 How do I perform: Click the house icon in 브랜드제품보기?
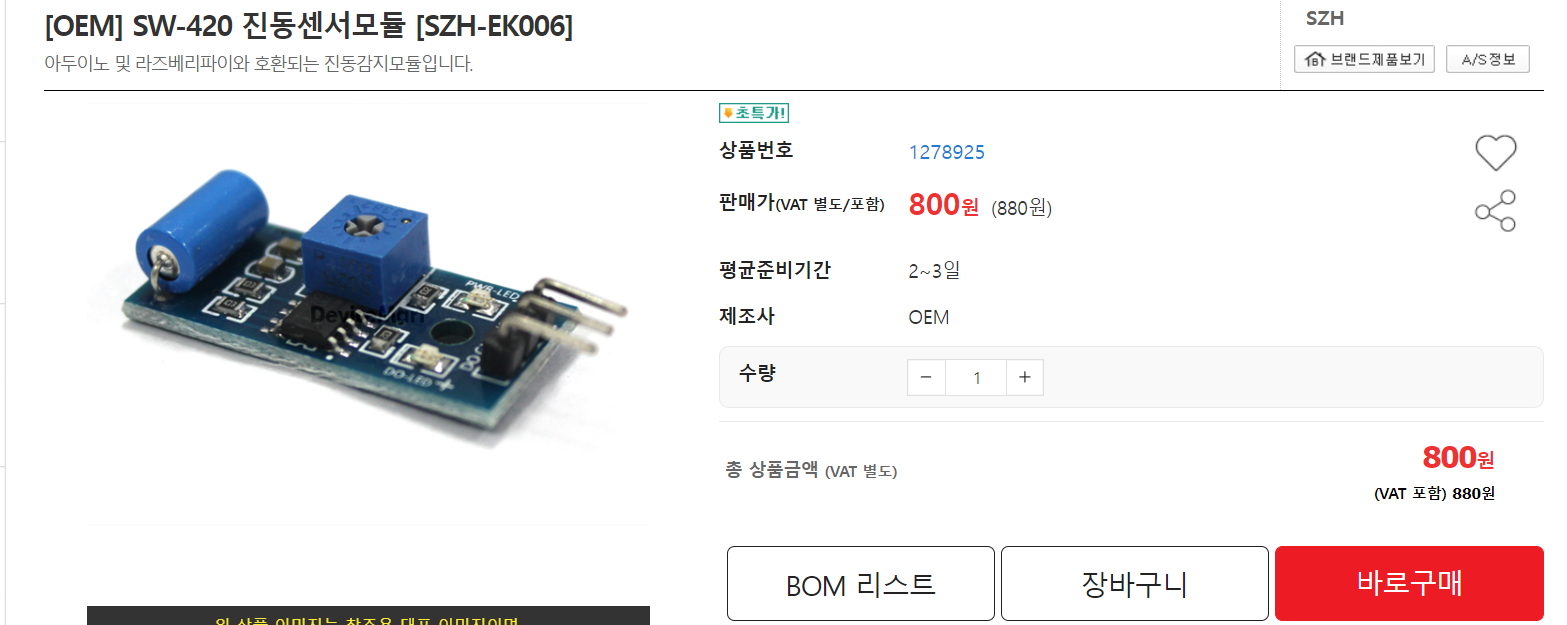pyautogui.click(x=1314, y=60)
